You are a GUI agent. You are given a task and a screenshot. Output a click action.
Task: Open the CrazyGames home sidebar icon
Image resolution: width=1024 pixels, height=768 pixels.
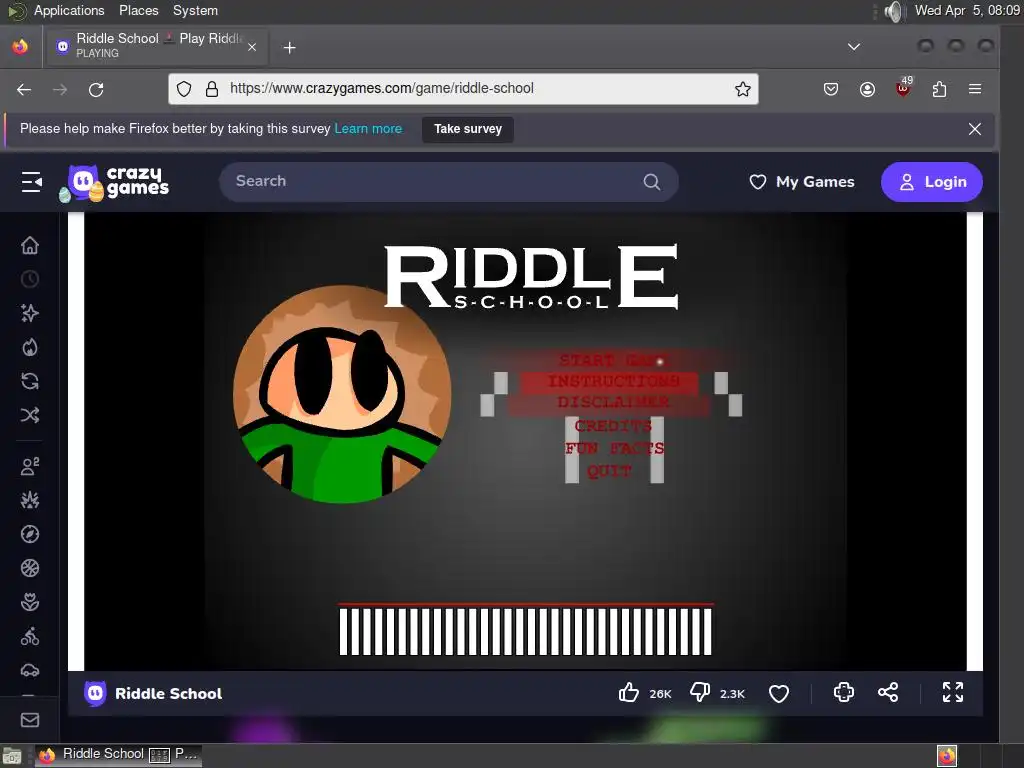pos(30,246)
